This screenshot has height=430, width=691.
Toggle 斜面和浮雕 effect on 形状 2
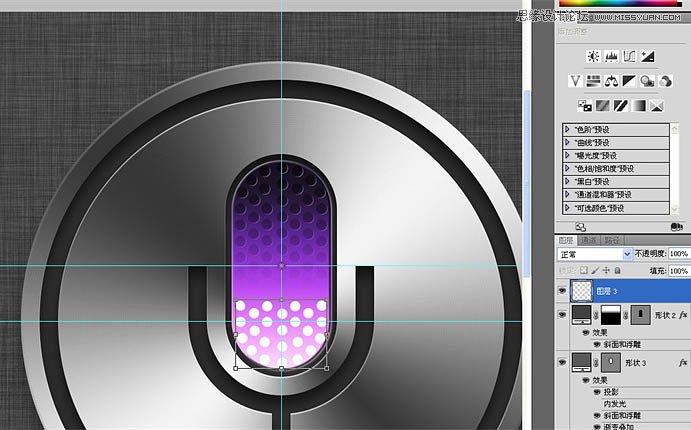[597, 345]
